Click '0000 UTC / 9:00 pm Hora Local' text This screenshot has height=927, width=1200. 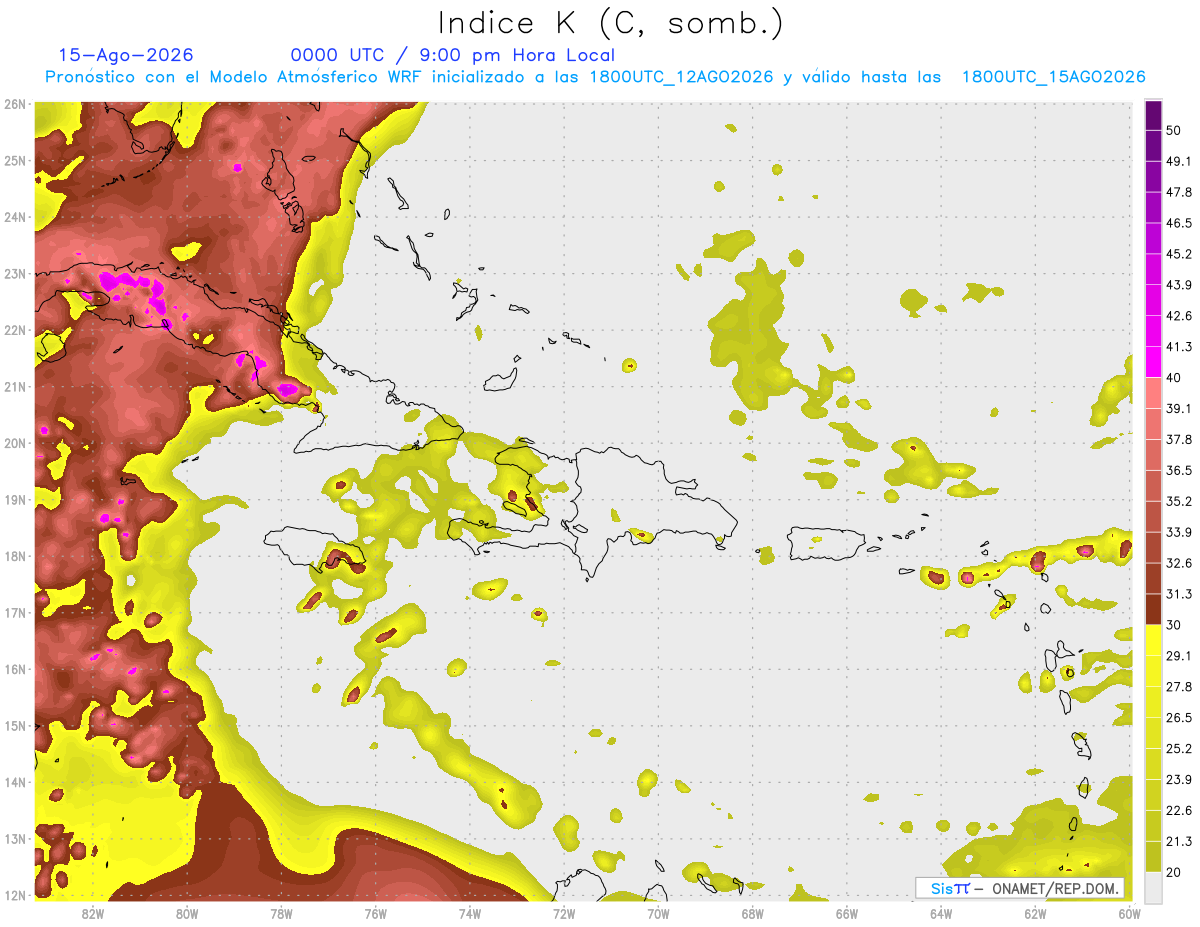click(x=453, y=55)
